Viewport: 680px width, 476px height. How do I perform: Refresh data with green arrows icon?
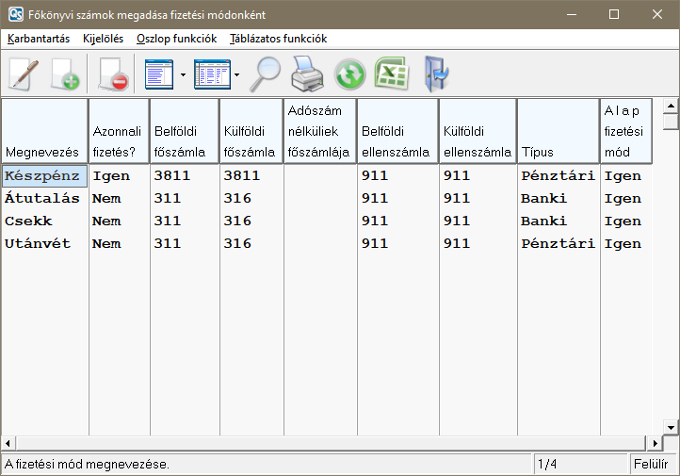pos(350,74)
